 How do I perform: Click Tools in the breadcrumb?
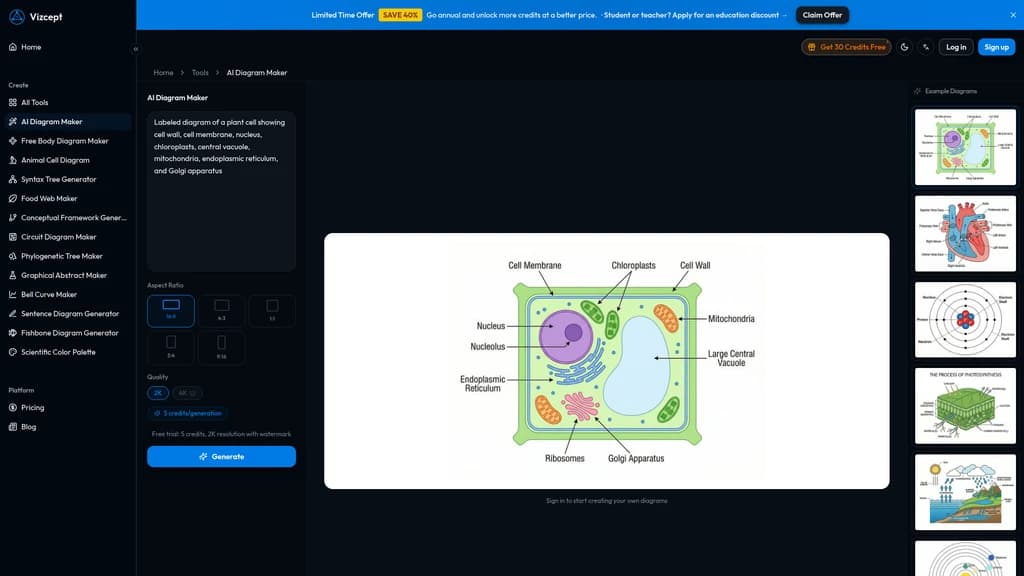click(x=200, y=72)
